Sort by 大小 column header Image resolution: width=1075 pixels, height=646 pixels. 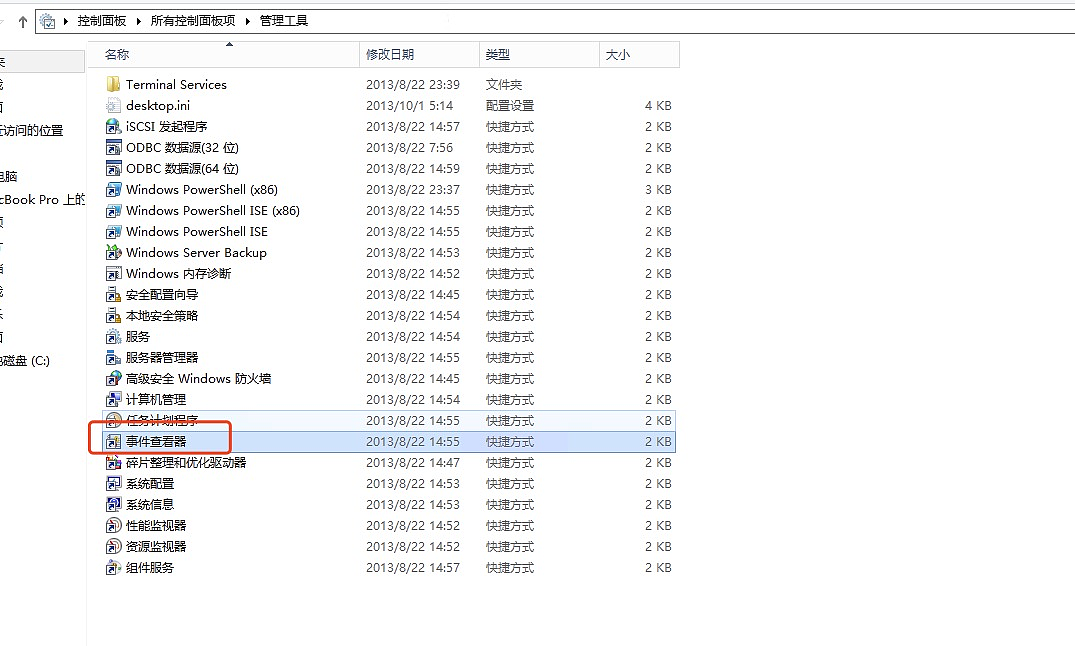[x=618, y=55]
